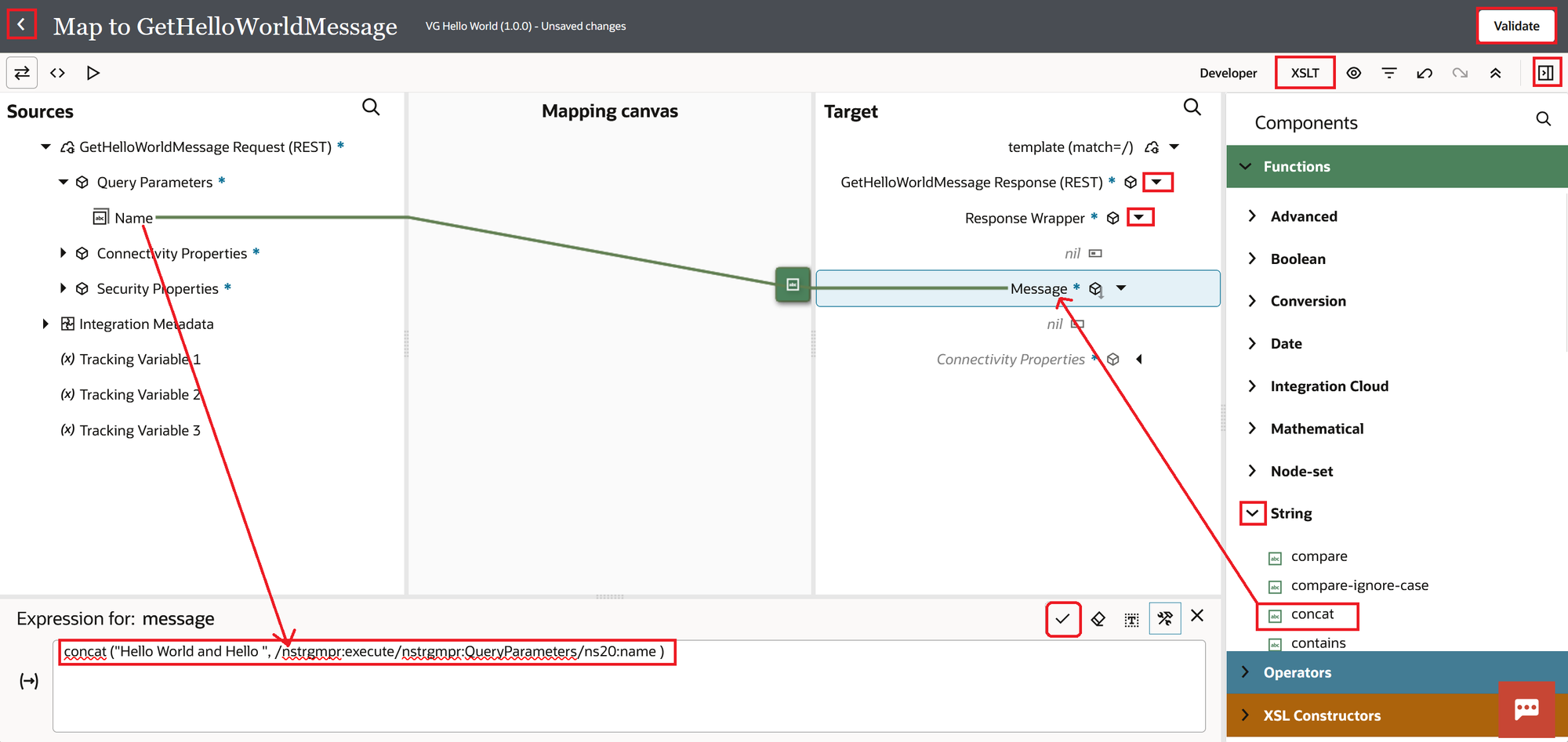Click the erase expression icon
This screenshot has width=1568, height=742.
click(1098, 619)
